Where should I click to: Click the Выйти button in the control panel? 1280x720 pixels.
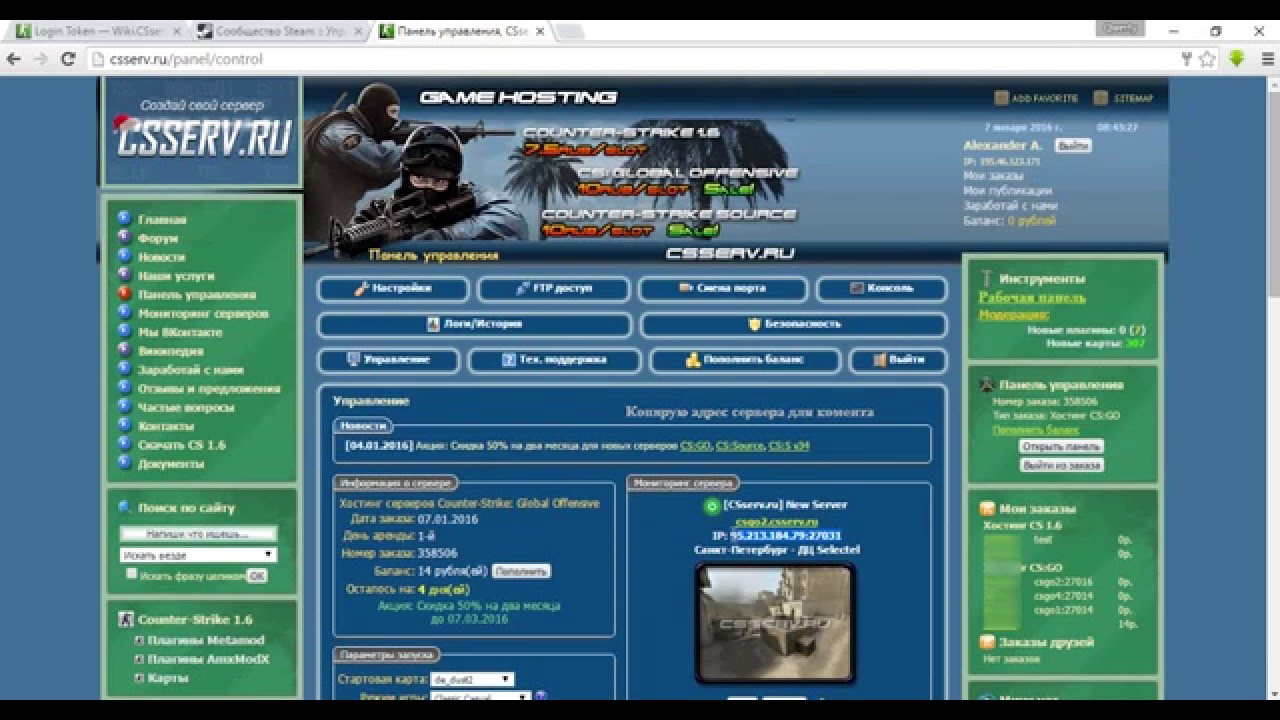[x=898, y=360]
